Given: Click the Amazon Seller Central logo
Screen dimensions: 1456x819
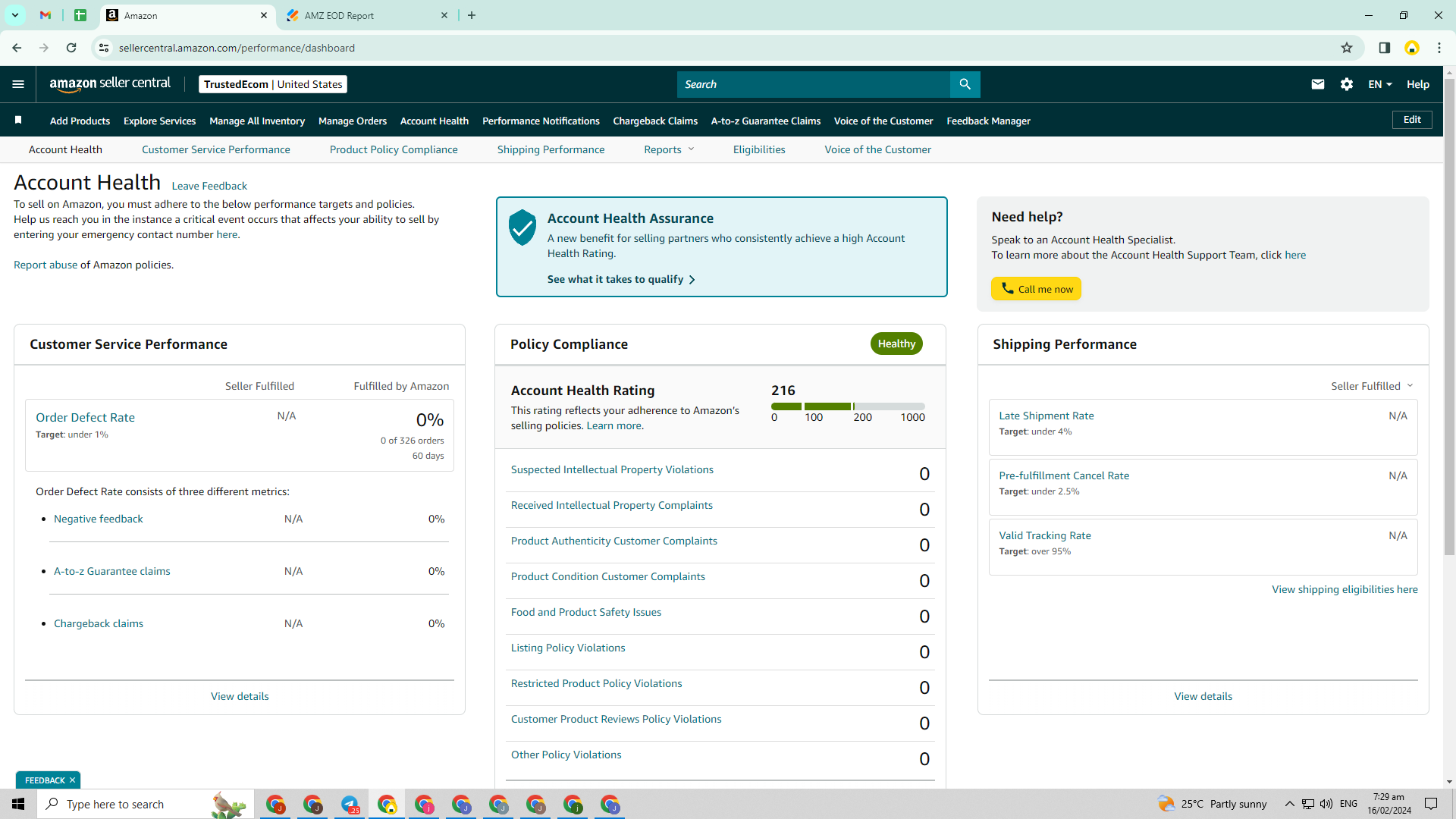Looking at the screenshot, I should pyautogui.click(x=110, y=84).
